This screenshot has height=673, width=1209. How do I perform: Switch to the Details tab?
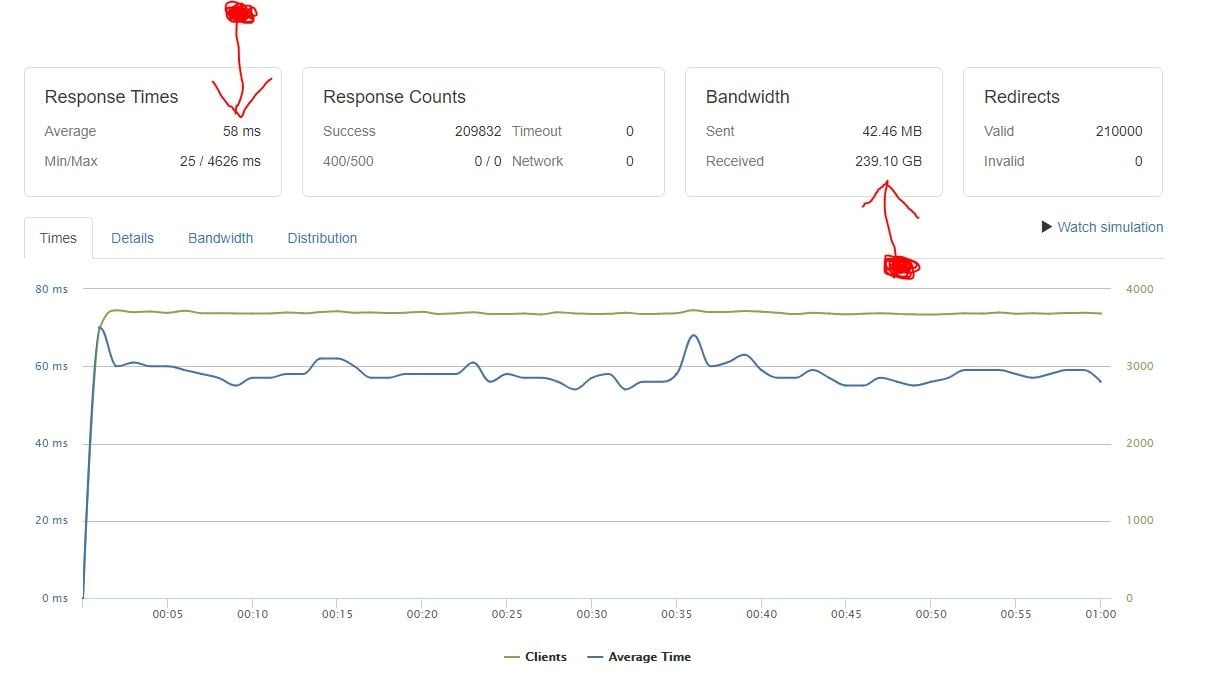[x=132, y=238]
